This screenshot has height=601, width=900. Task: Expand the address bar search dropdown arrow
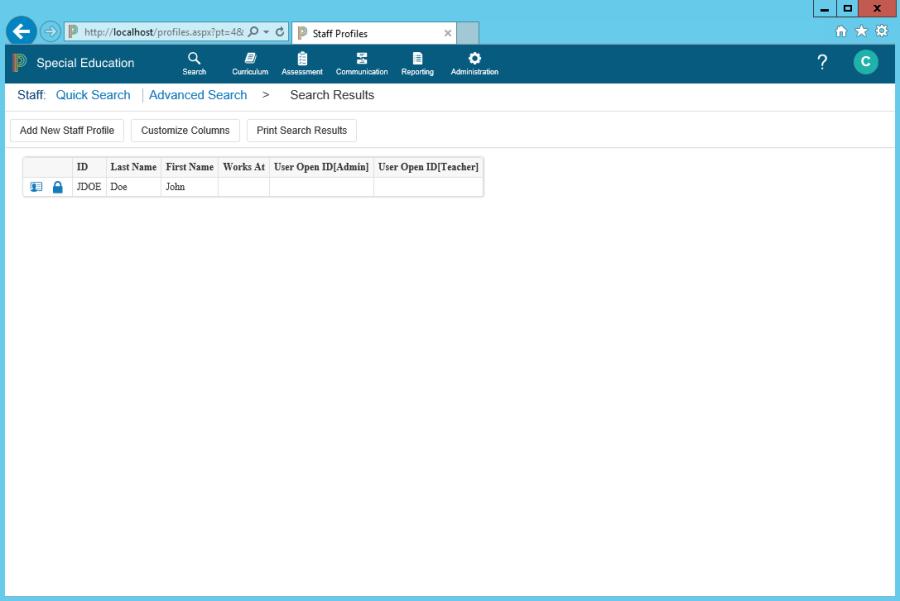coord(266,32)
